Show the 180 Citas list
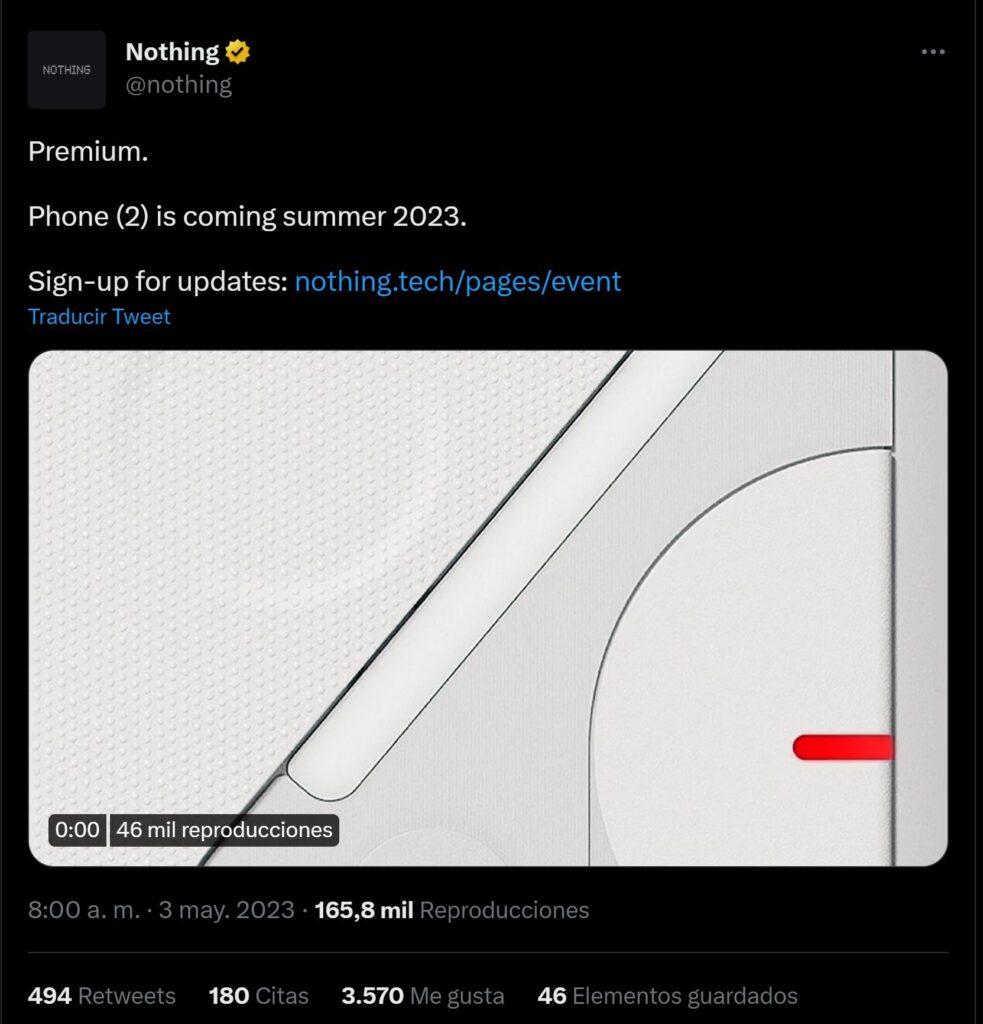This screenshot has height=1024, width=983. tap(258, 996)
